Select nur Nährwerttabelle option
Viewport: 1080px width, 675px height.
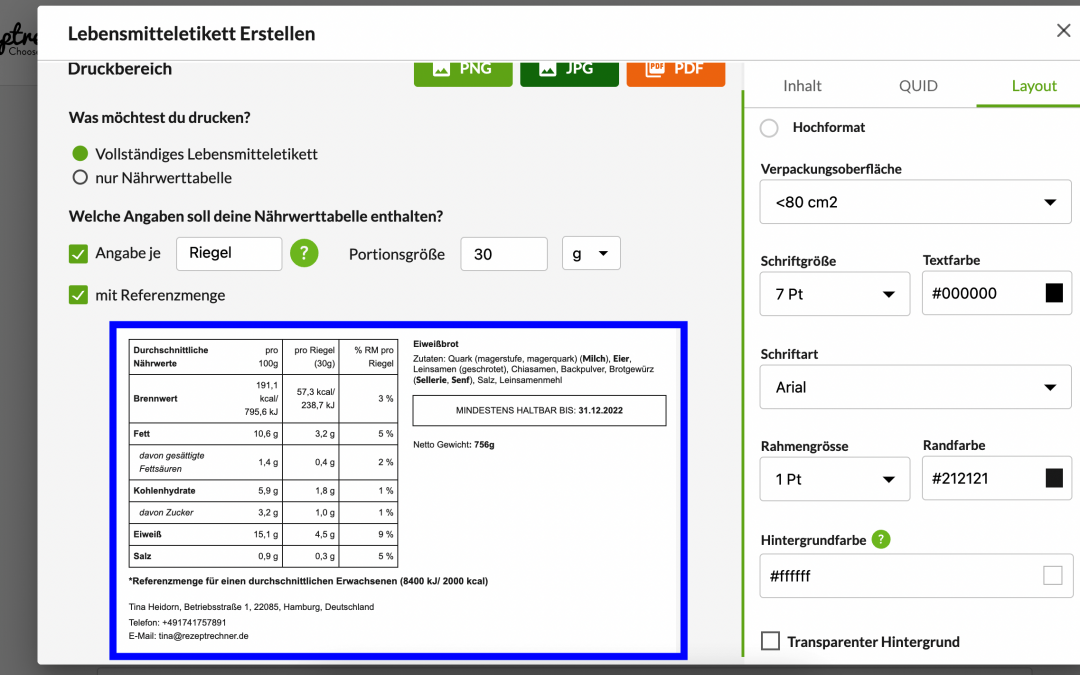point(80,178)
